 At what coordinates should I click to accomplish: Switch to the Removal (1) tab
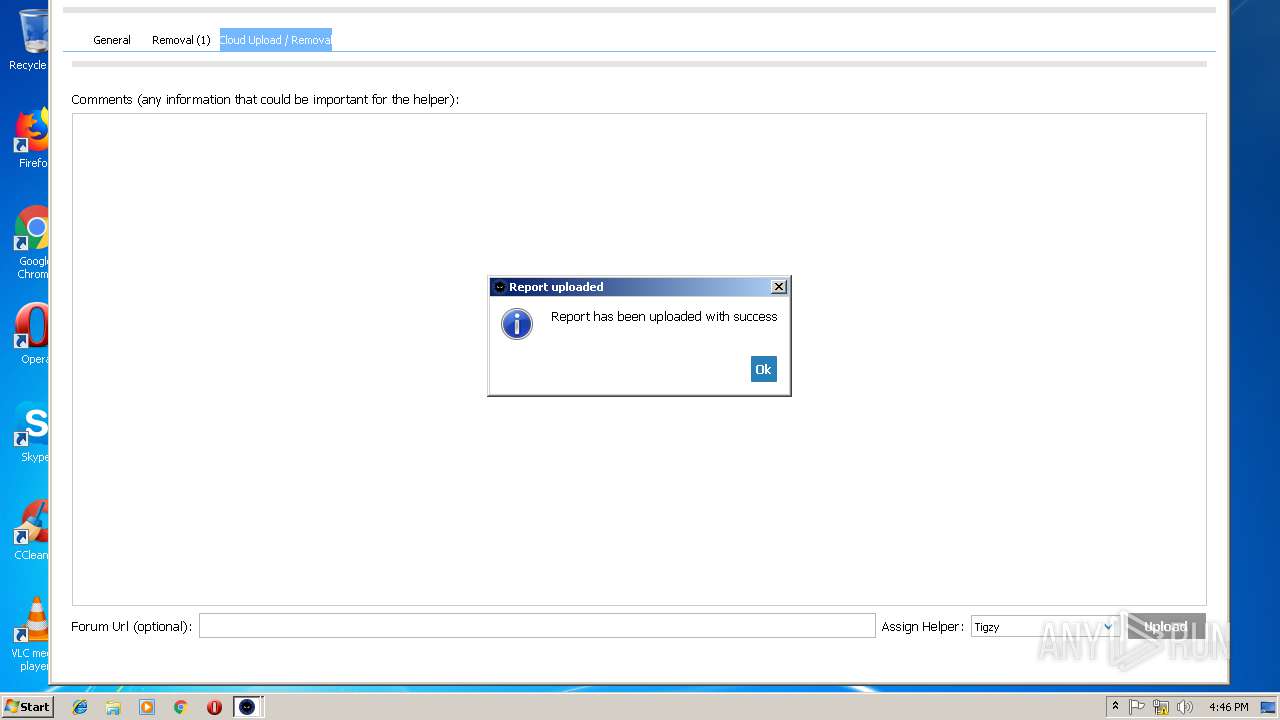pyautogui.click(x=181, y=40)
